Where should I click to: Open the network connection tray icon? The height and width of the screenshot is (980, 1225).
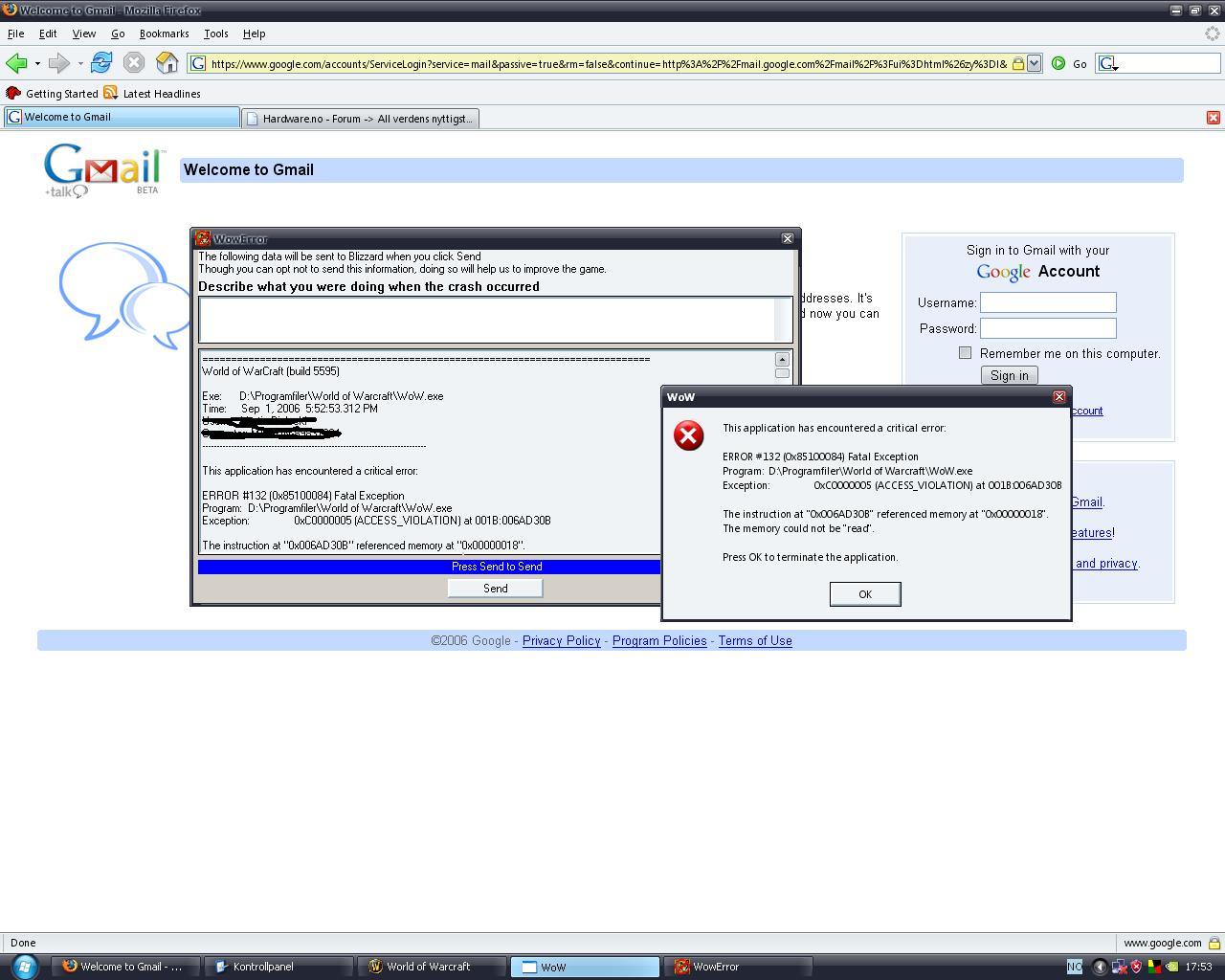click(x=1119, y=967)
